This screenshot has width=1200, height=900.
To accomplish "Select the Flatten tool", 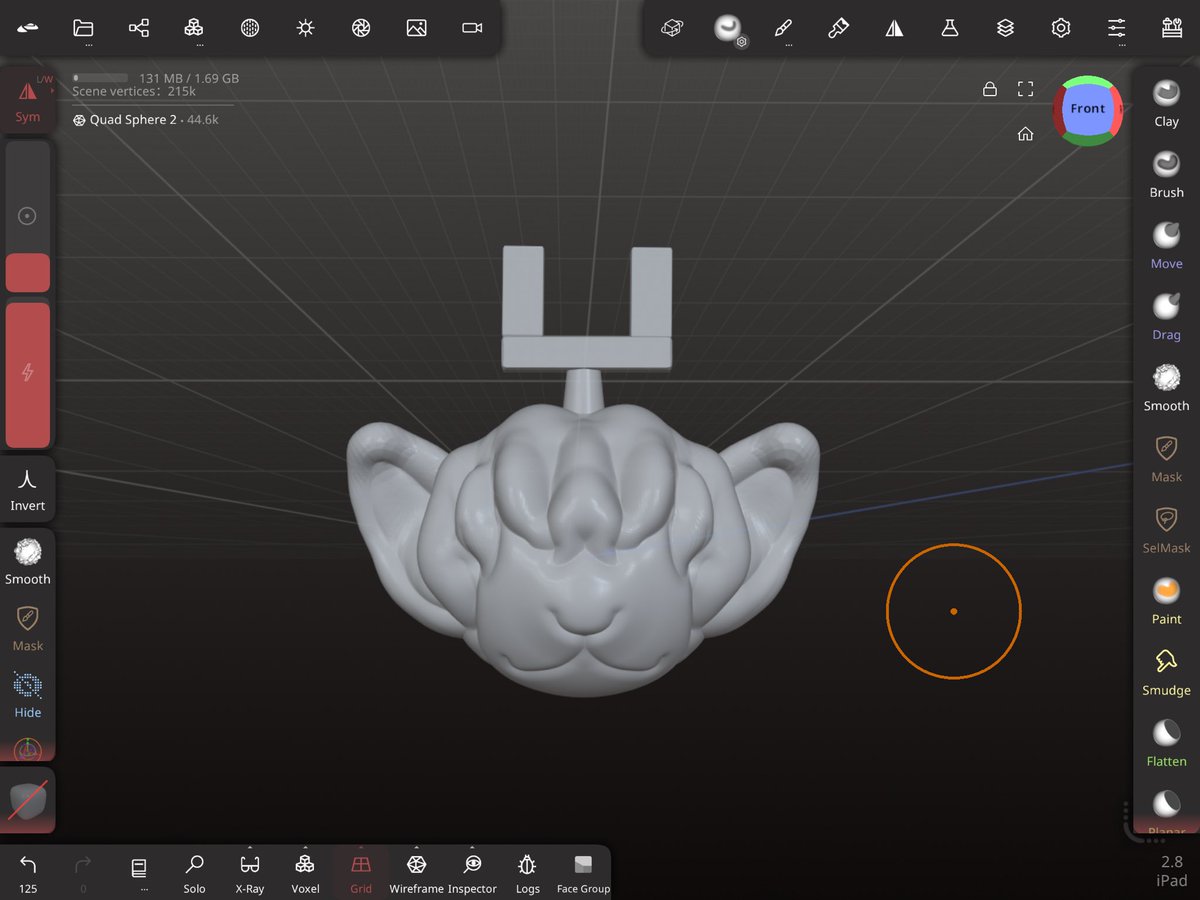I will [x=1166, y=742].
